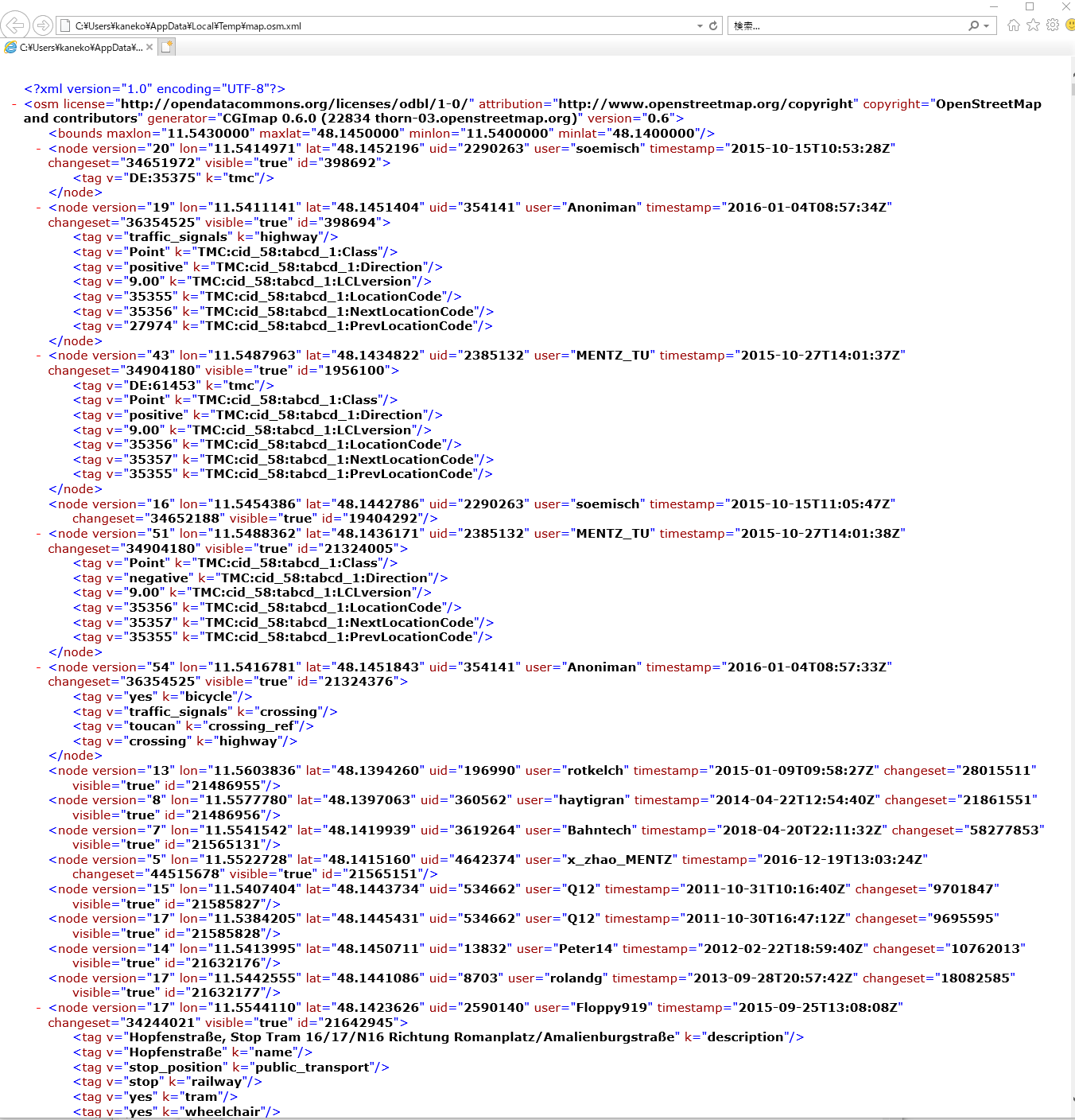1075x1120 pixels.
Task: Click the Hopfenstraße description tag line
Action: (x=438, y=1037)
